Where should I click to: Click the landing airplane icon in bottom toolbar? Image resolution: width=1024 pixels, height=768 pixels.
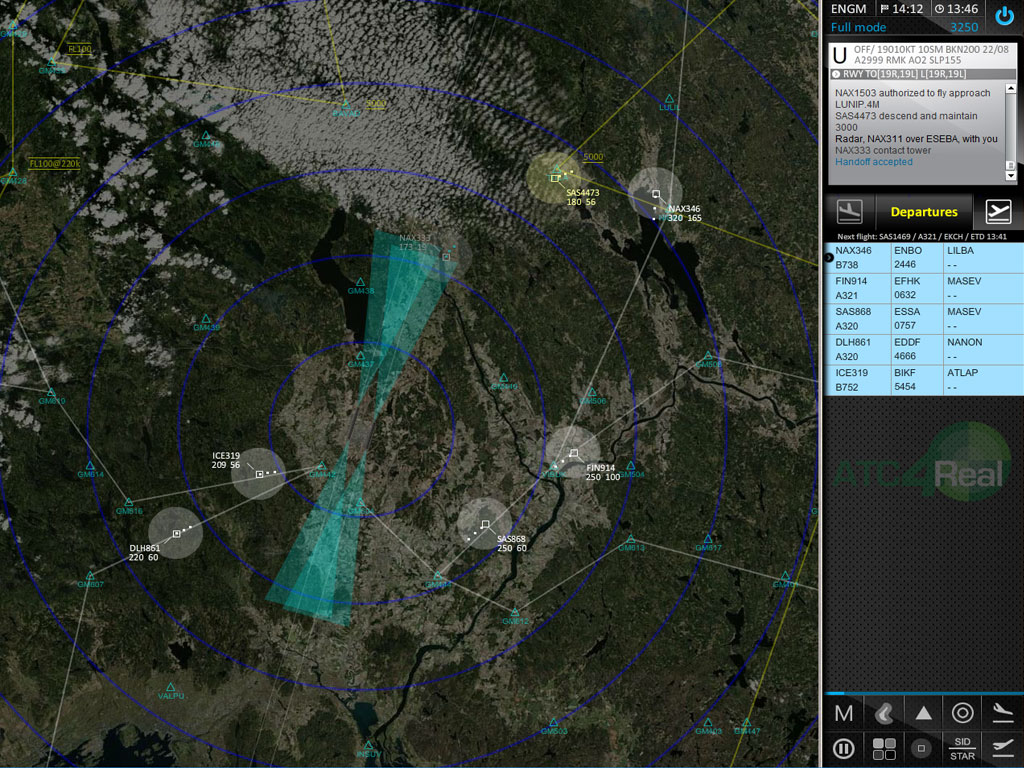(1002, 713)
